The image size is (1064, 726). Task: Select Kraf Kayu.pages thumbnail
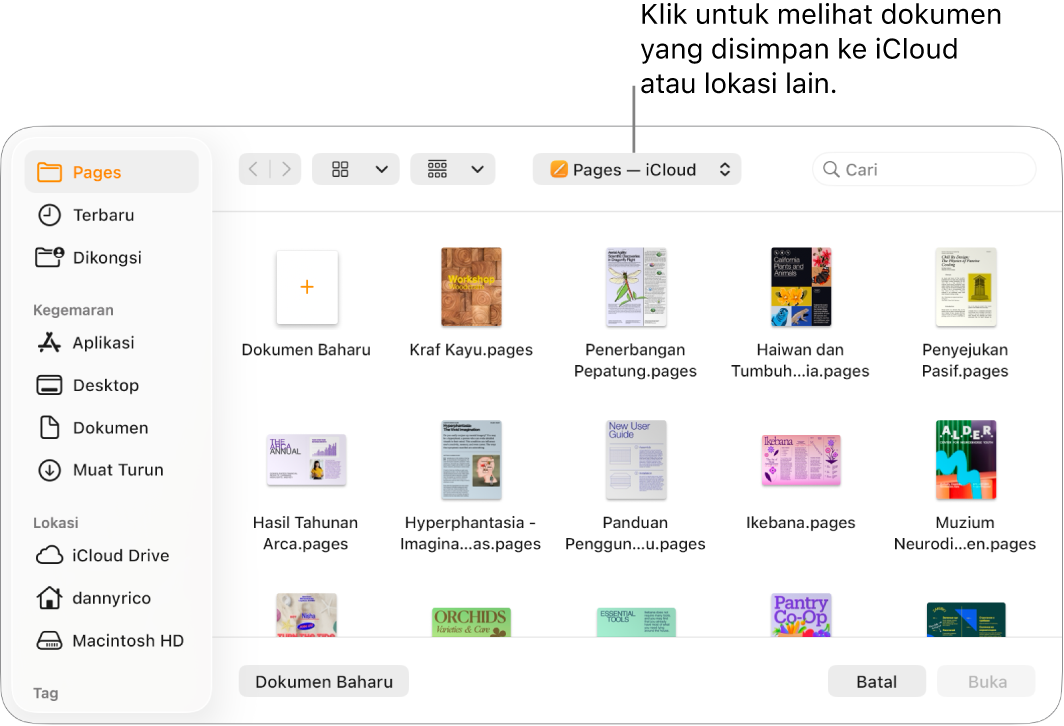(x=472, y=287)
